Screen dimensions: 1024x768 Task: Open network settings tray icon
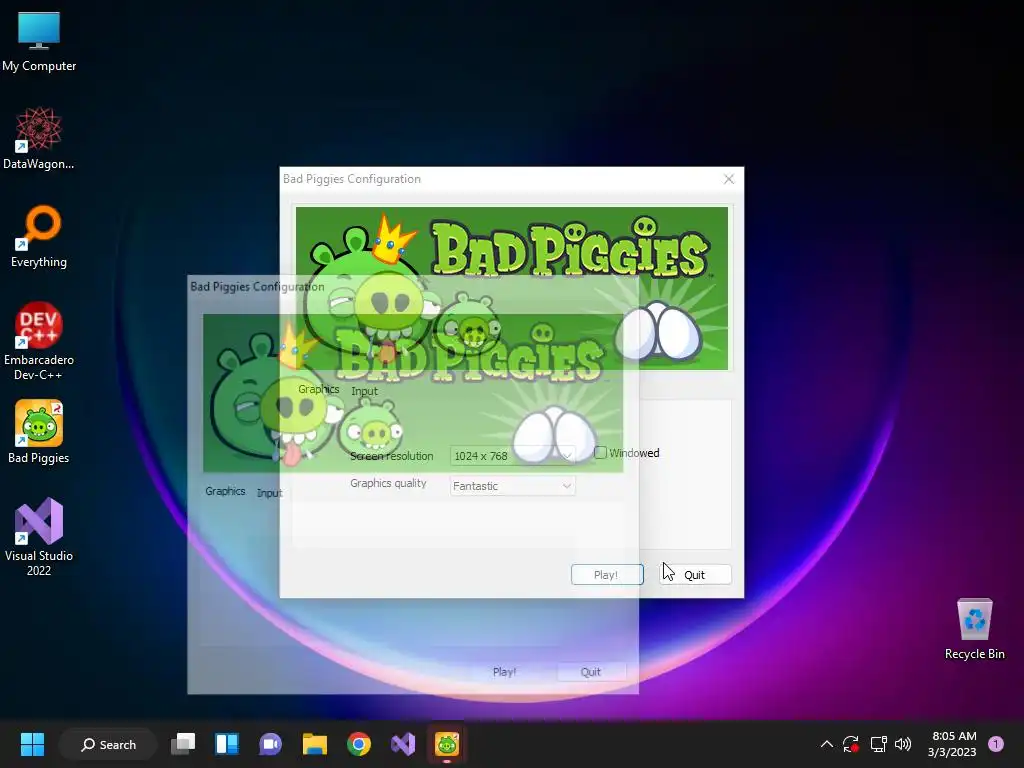[x=878, y=744]
